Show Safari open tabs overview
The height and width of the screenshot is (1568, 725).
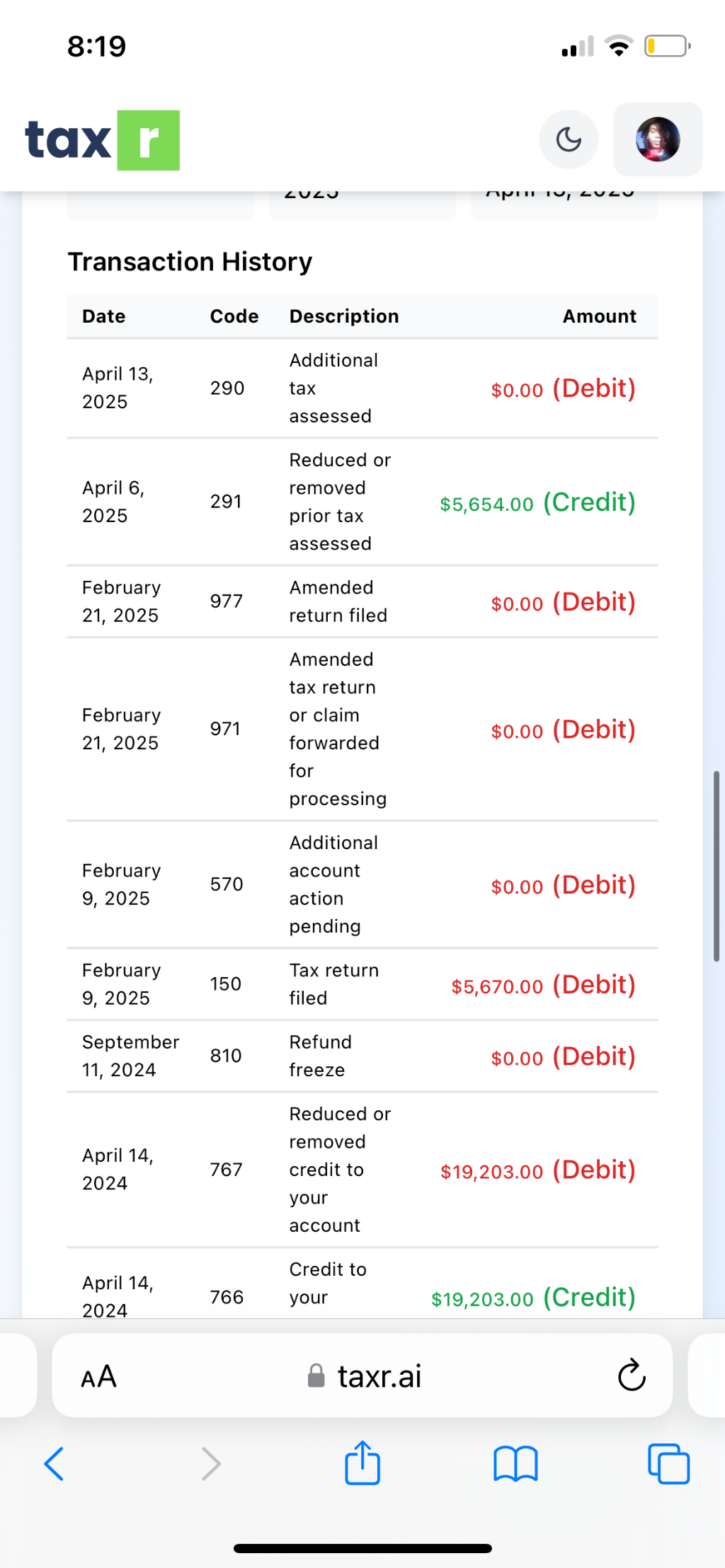(x=668, y=1463)
